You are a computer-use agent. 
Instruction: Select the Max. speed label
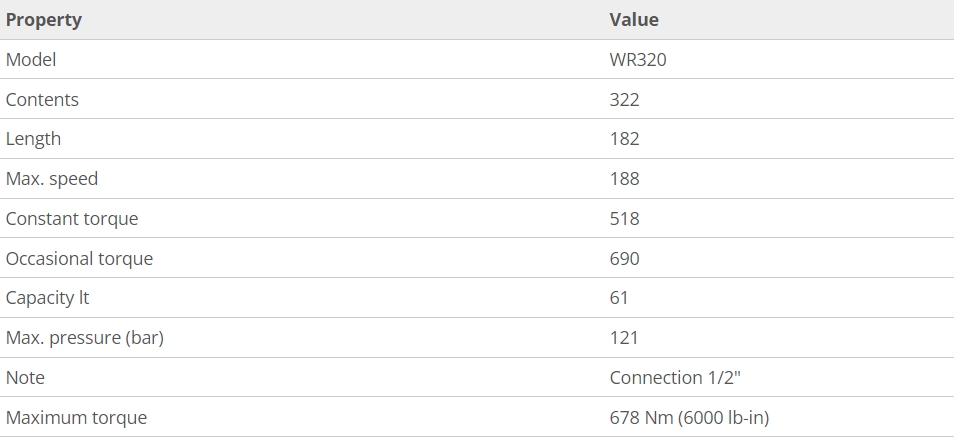[52, 179]
